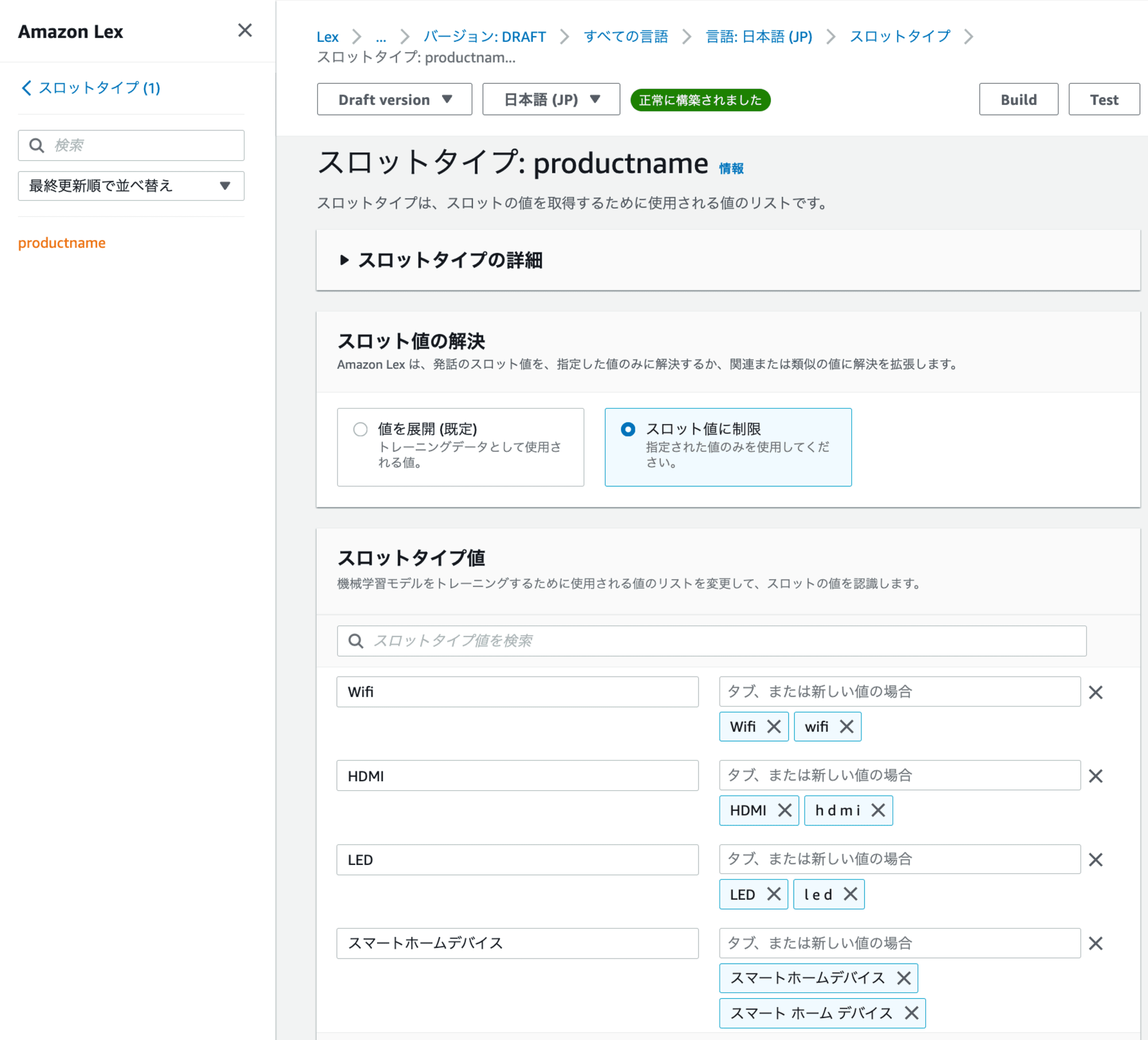The width and height of the screenshot is (1148, 1040).
Task: Remove the l e d synonym tag
Action: [851, 894]
